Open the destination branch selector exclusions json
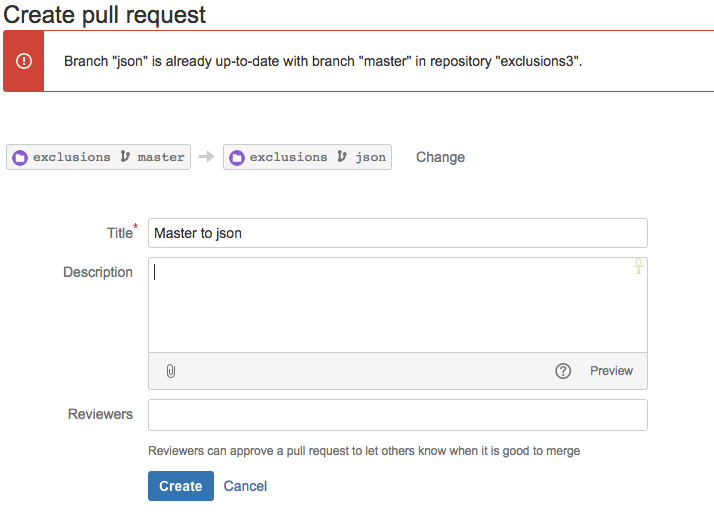This screenshot has width=714, height=528. 307,157
